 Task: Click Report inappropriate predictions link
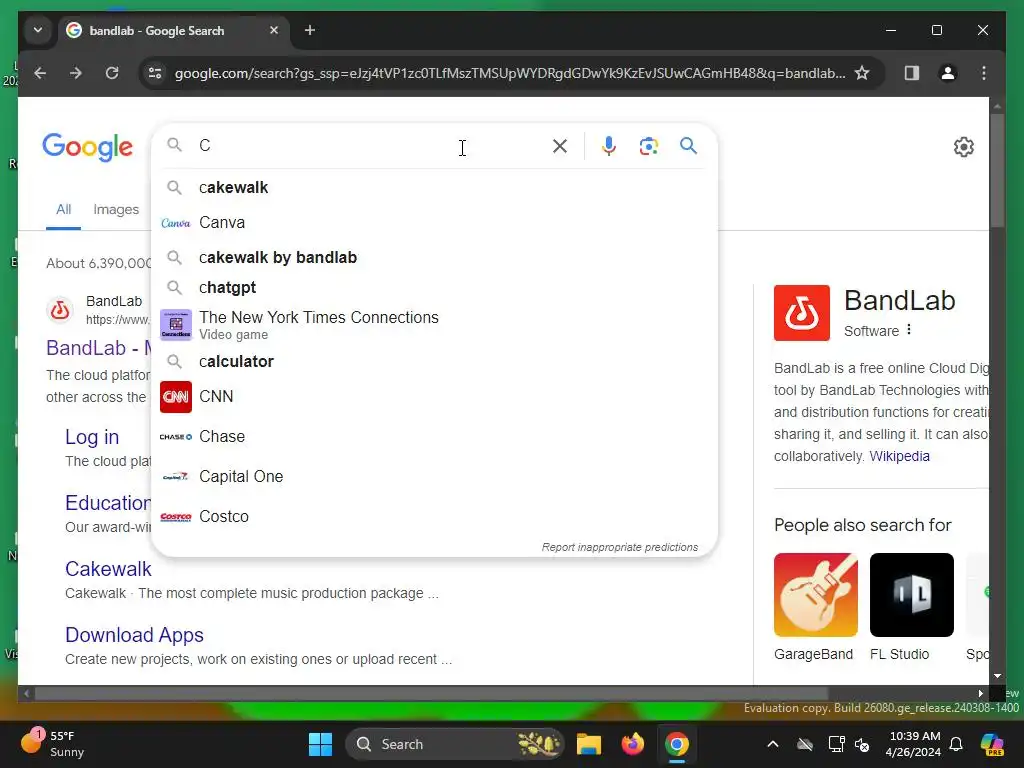click(x=620, y=547)
